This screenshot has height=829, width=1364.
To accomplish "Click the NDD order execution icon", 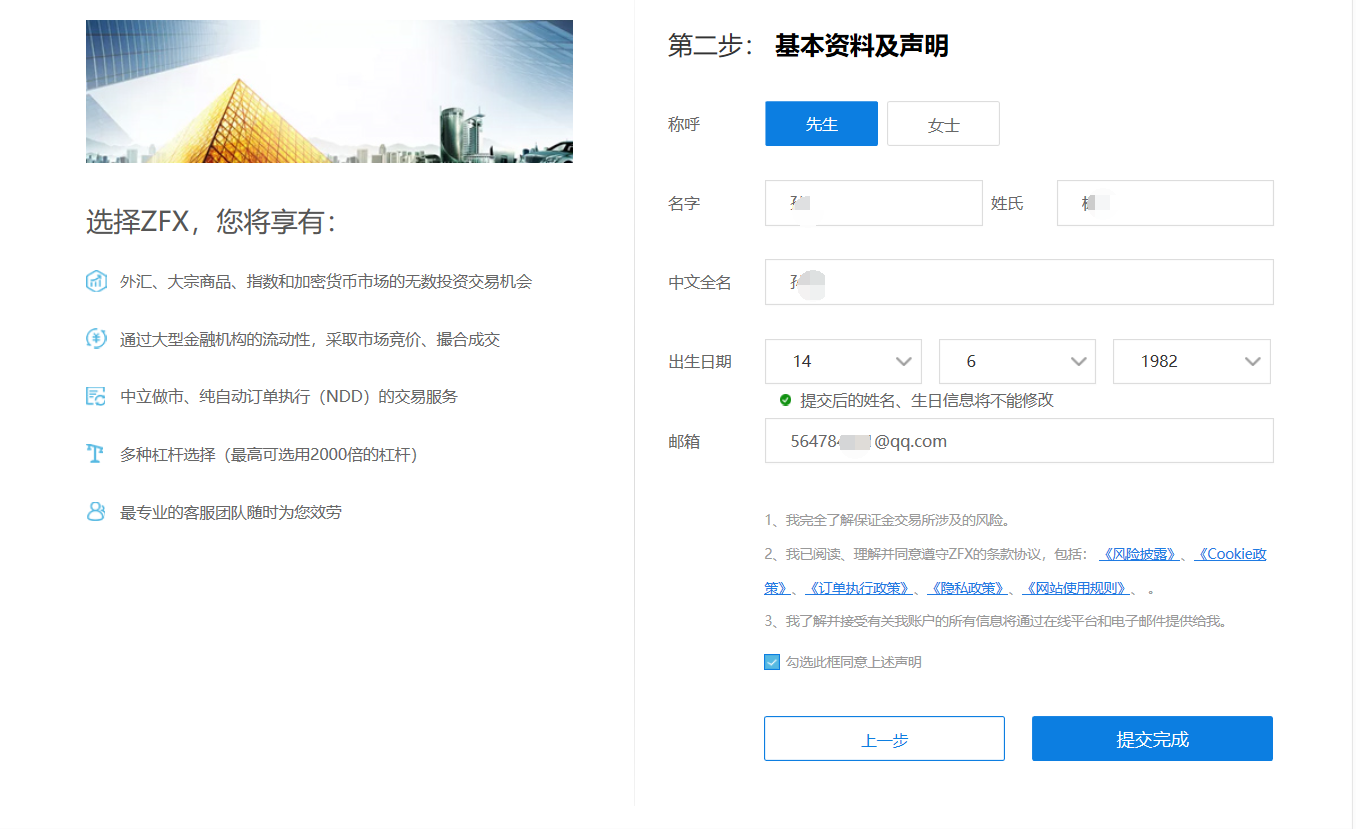I will pos(96,397).
